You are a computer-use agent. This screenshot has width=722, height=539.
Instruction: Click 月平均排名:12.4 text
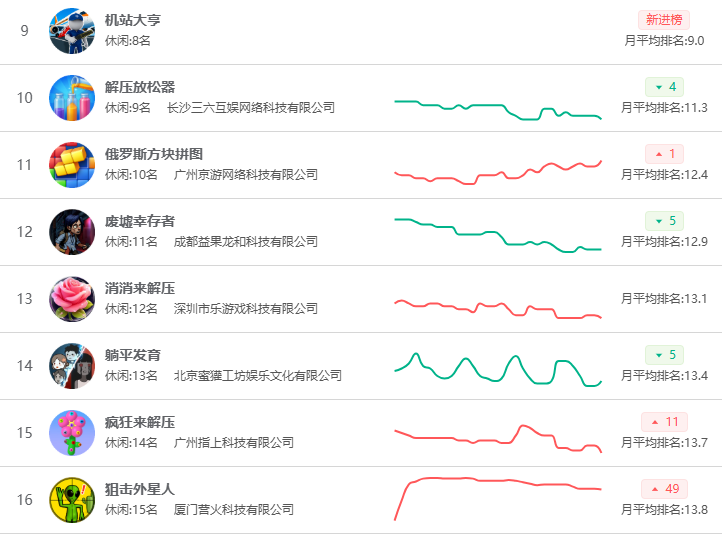tap(664, 175)
